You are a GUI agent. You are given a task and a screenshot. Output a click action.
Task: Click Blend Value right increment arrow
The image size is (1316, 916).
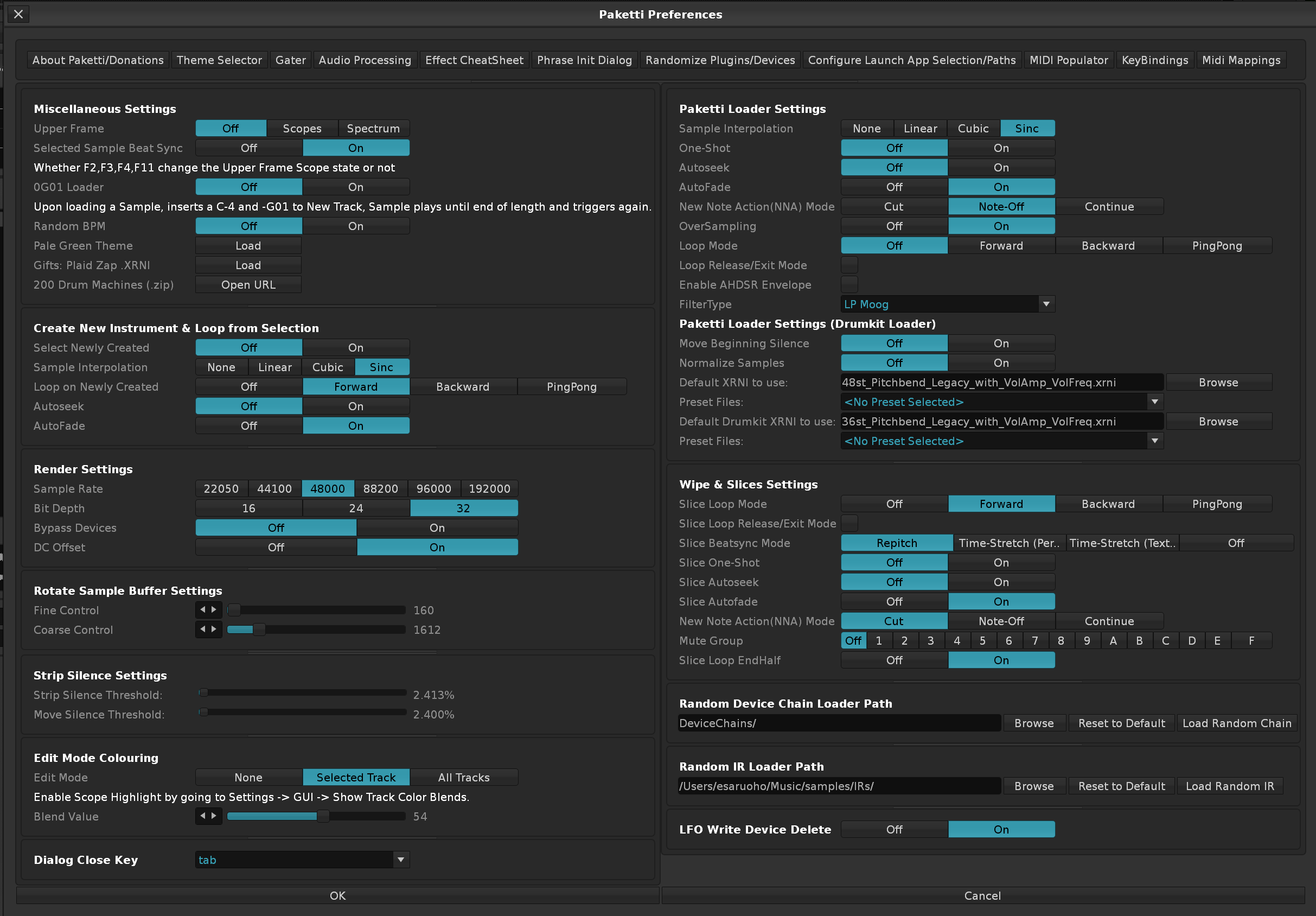[x=214, y=816]
